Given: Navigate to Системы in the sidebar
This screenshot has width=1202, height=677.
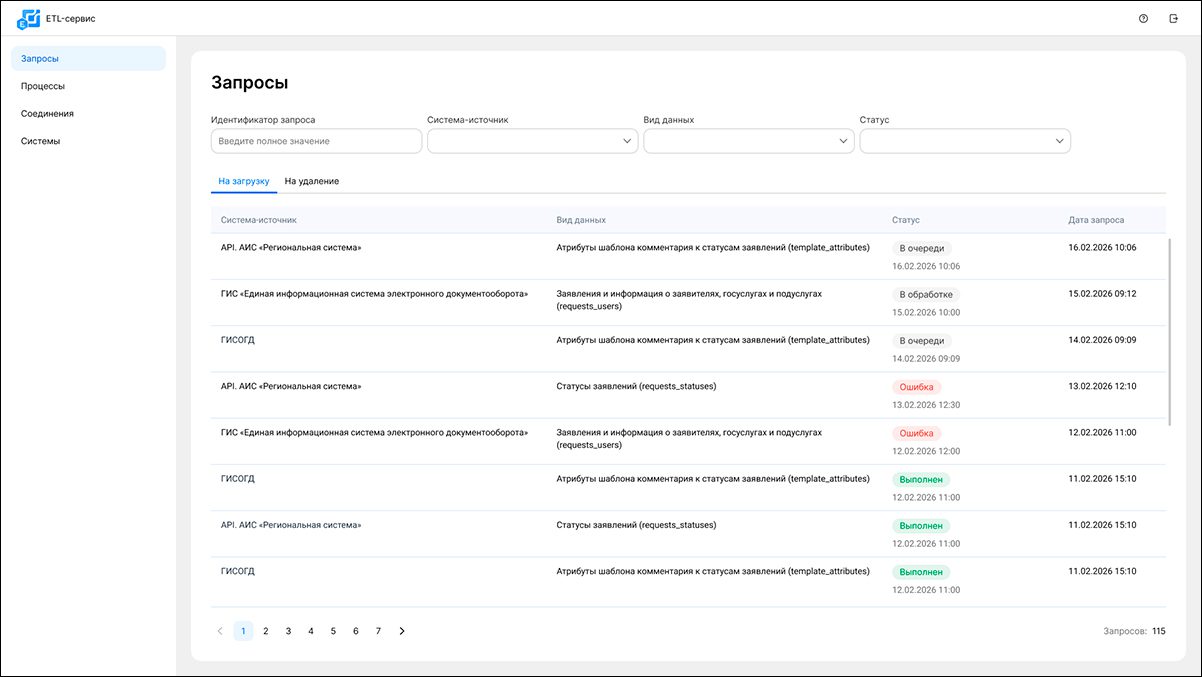Looking at the screenshot, I should [x=40, y=141].
